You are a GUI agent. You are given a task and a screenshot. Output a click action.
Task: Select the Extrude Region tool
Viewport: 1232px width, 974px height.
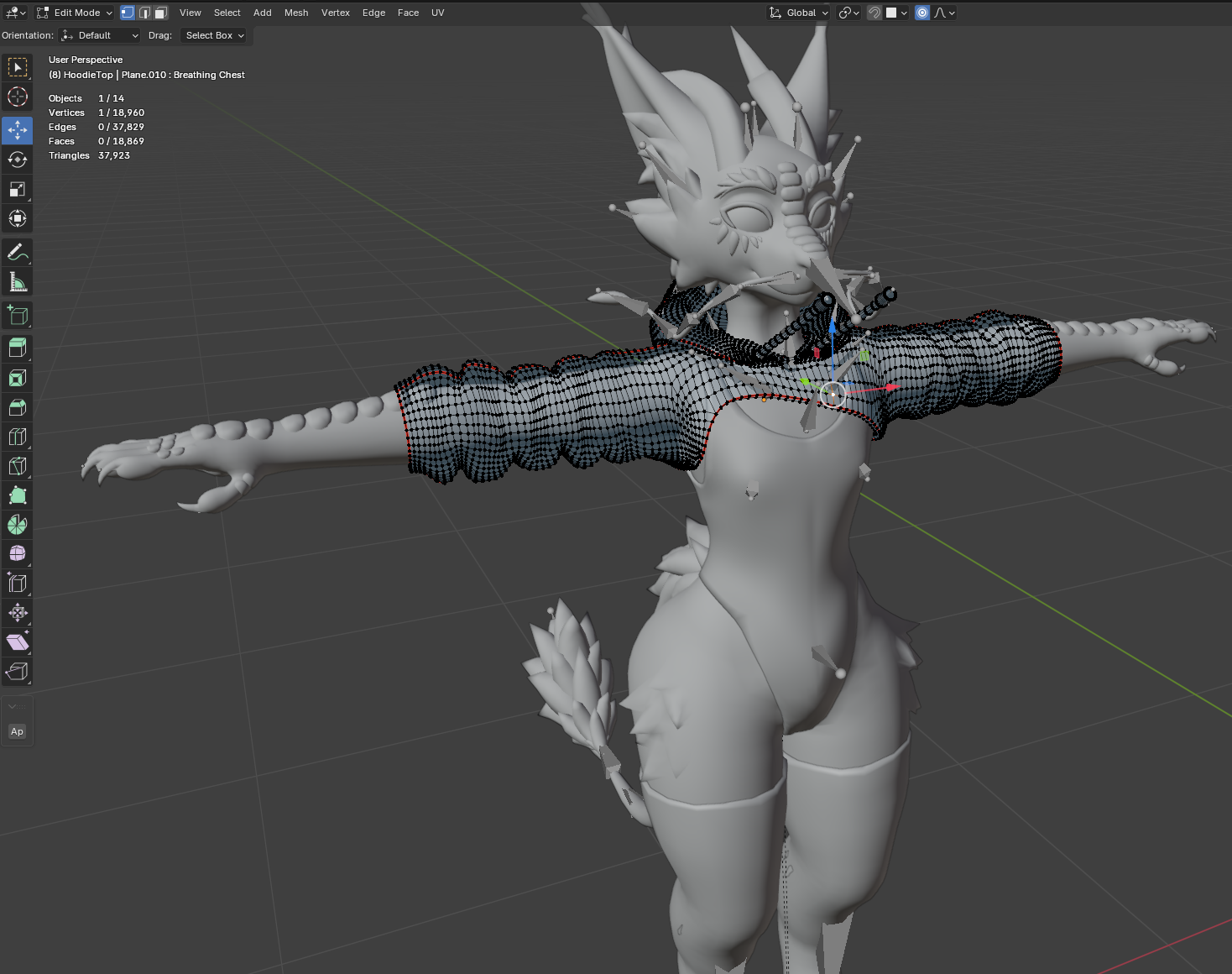pos(18,348)
